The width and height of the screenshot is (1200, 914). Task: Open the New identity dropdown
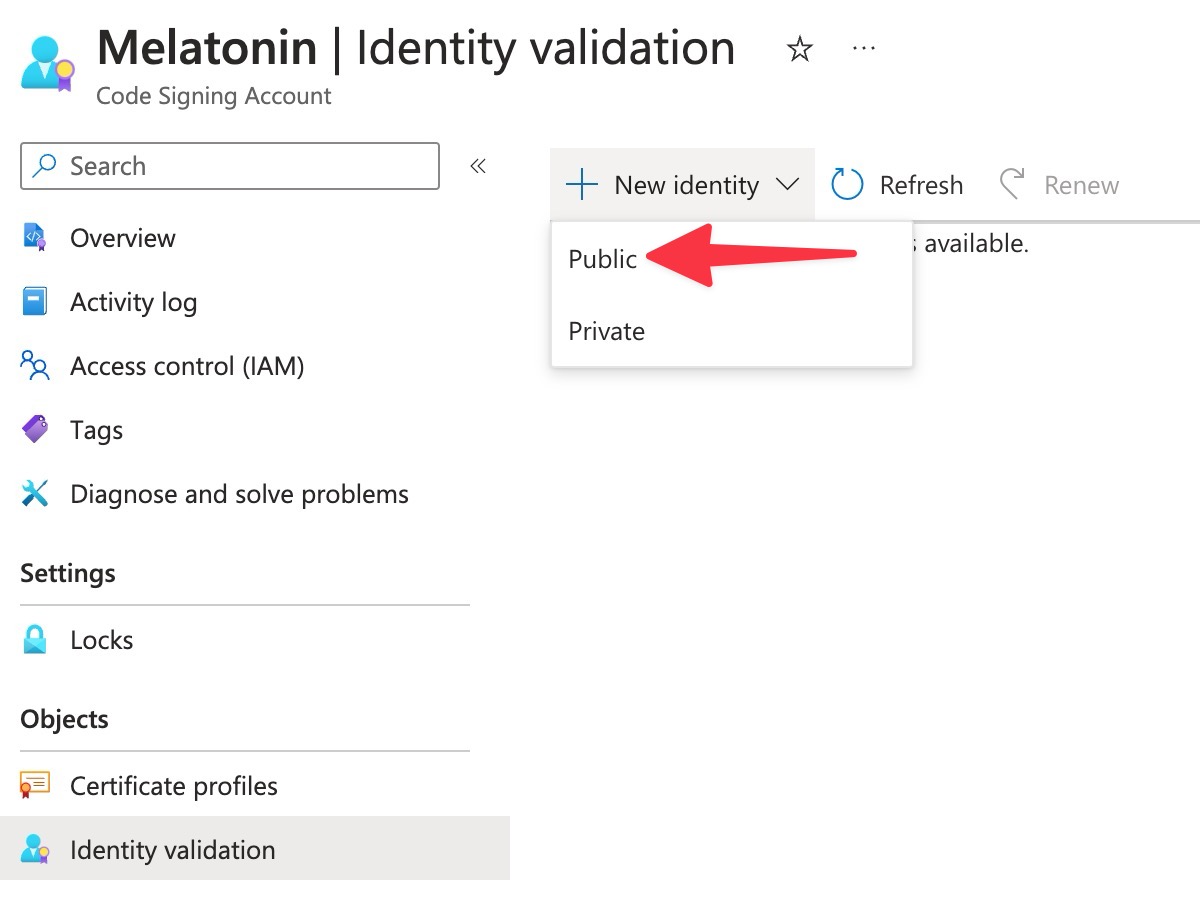pyautogui.click(x=682, y=184)
